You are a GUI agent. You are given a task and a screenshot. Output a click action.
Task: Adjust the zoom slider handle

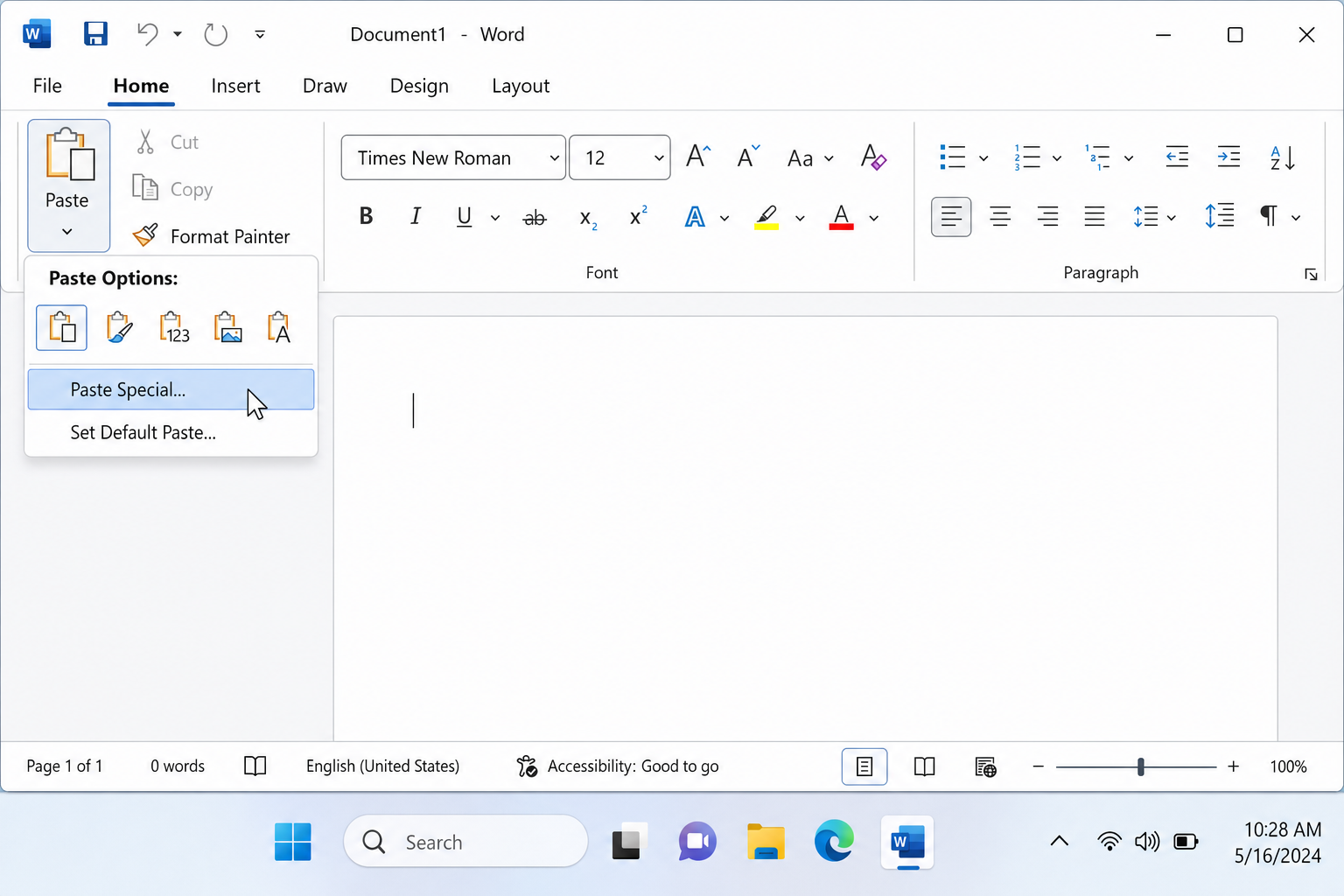click(x=1140, y=766)
